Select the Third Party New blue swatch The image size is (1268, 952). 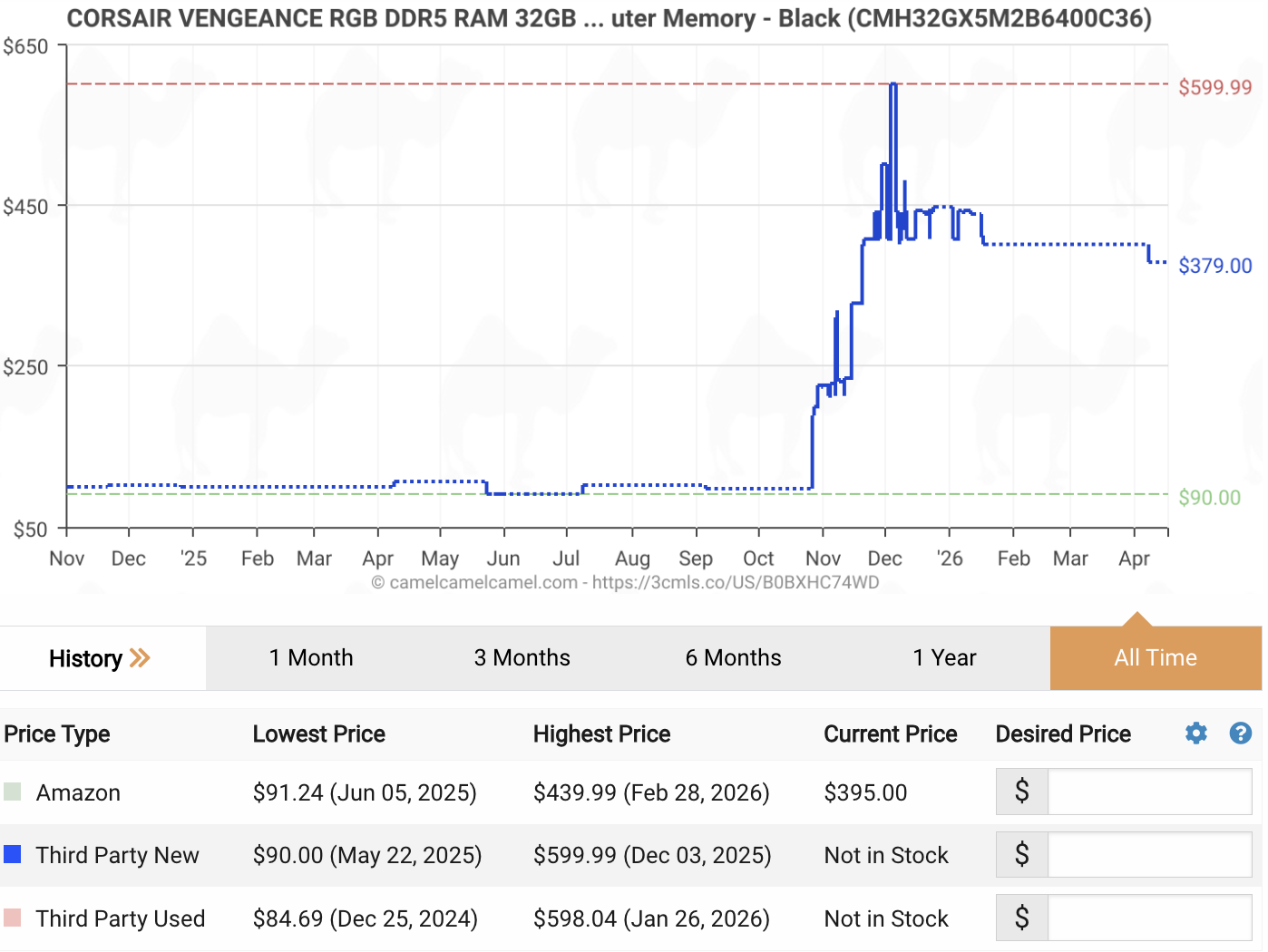(x=12, y=854)
